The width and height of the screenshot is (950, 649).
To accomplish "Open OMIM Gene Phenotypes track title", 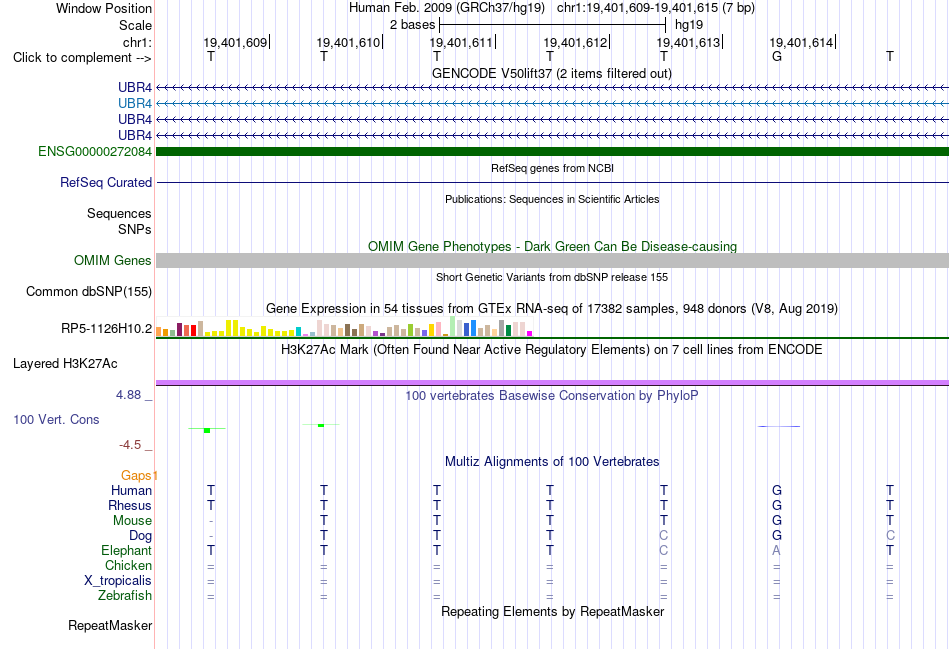I will (x=552, y=246).
